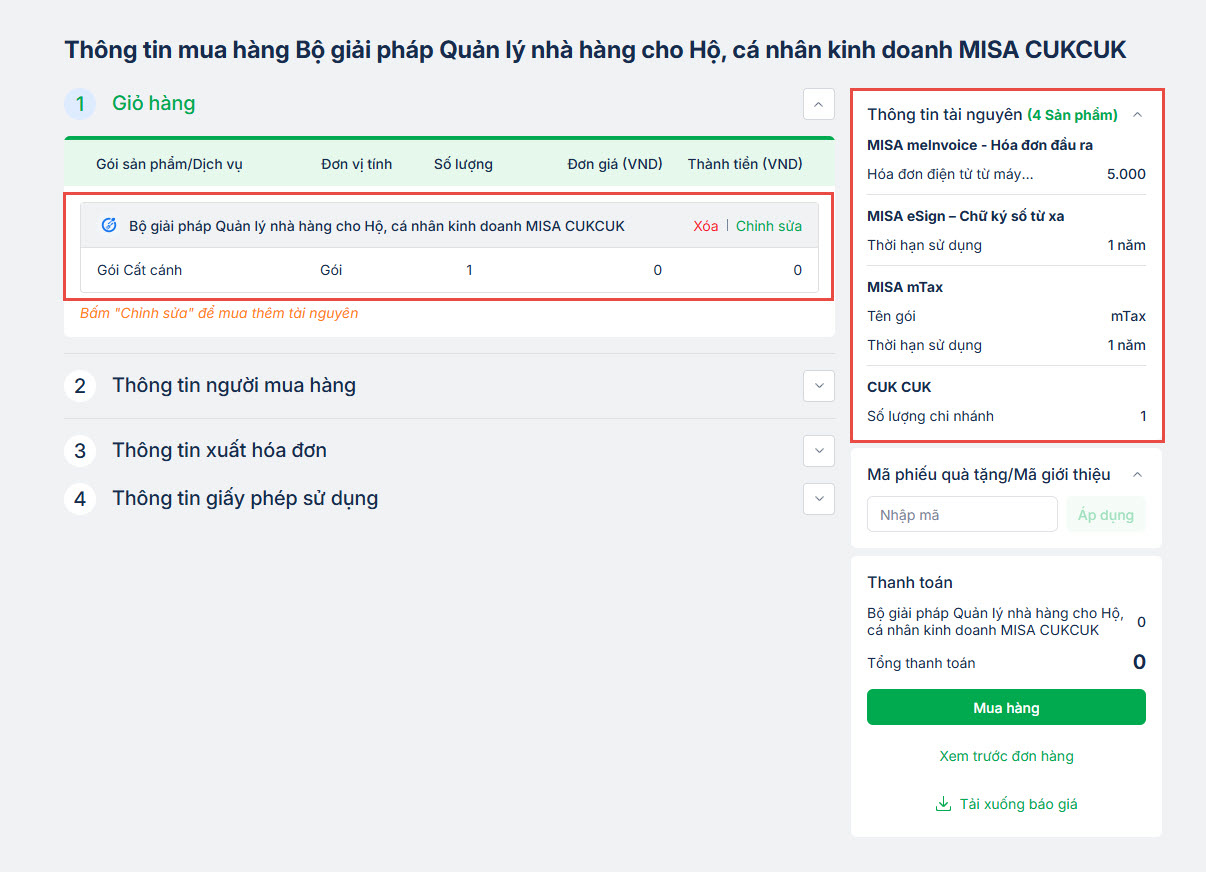Click the blue product icon beside the MISA CUKCUK package
This screenshot has width=1206, height=872.
[x=109, y=225]
